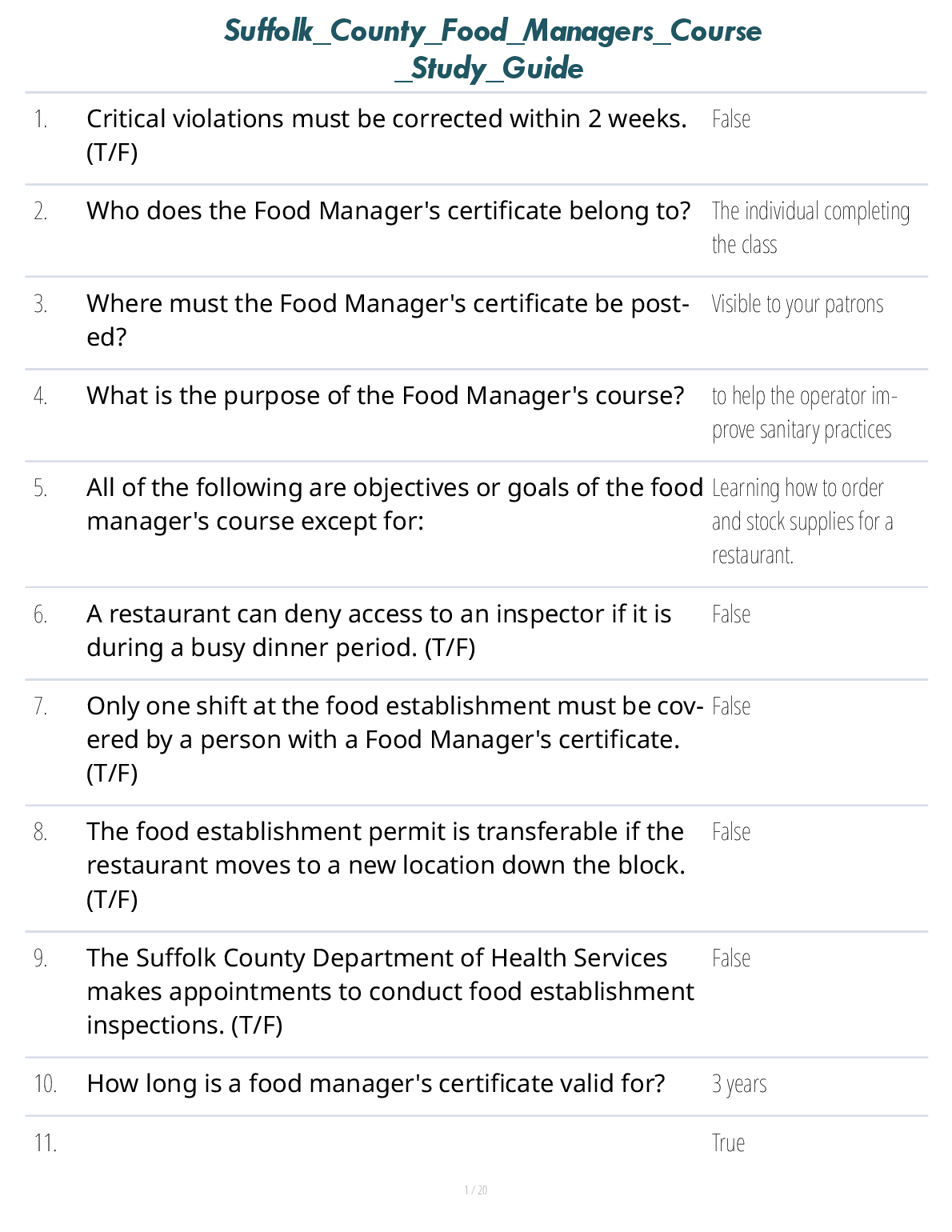Select the "Visible to your patrons" answer
Image resolution: width=952 pixels, height=1232 pixels.
click(x=797, y=305)
